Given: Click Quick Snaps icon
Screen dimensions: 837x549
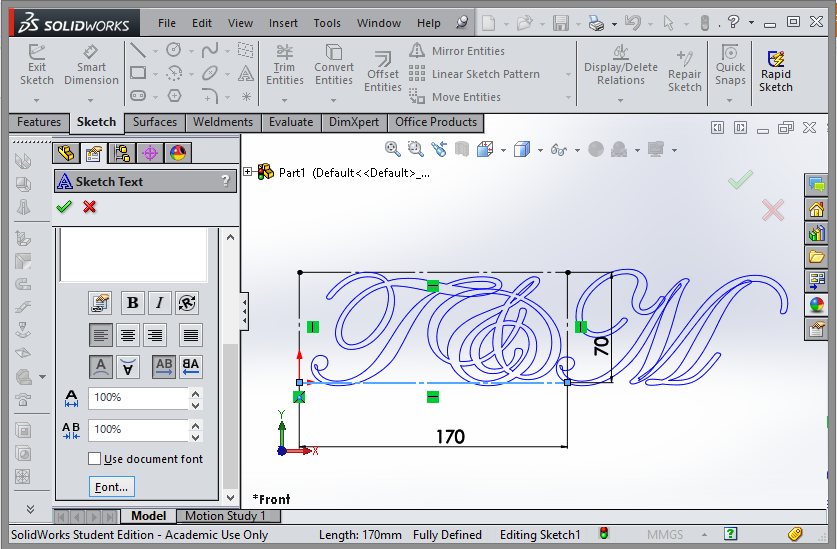Looking at the screenshot, I should coord(730,52).
